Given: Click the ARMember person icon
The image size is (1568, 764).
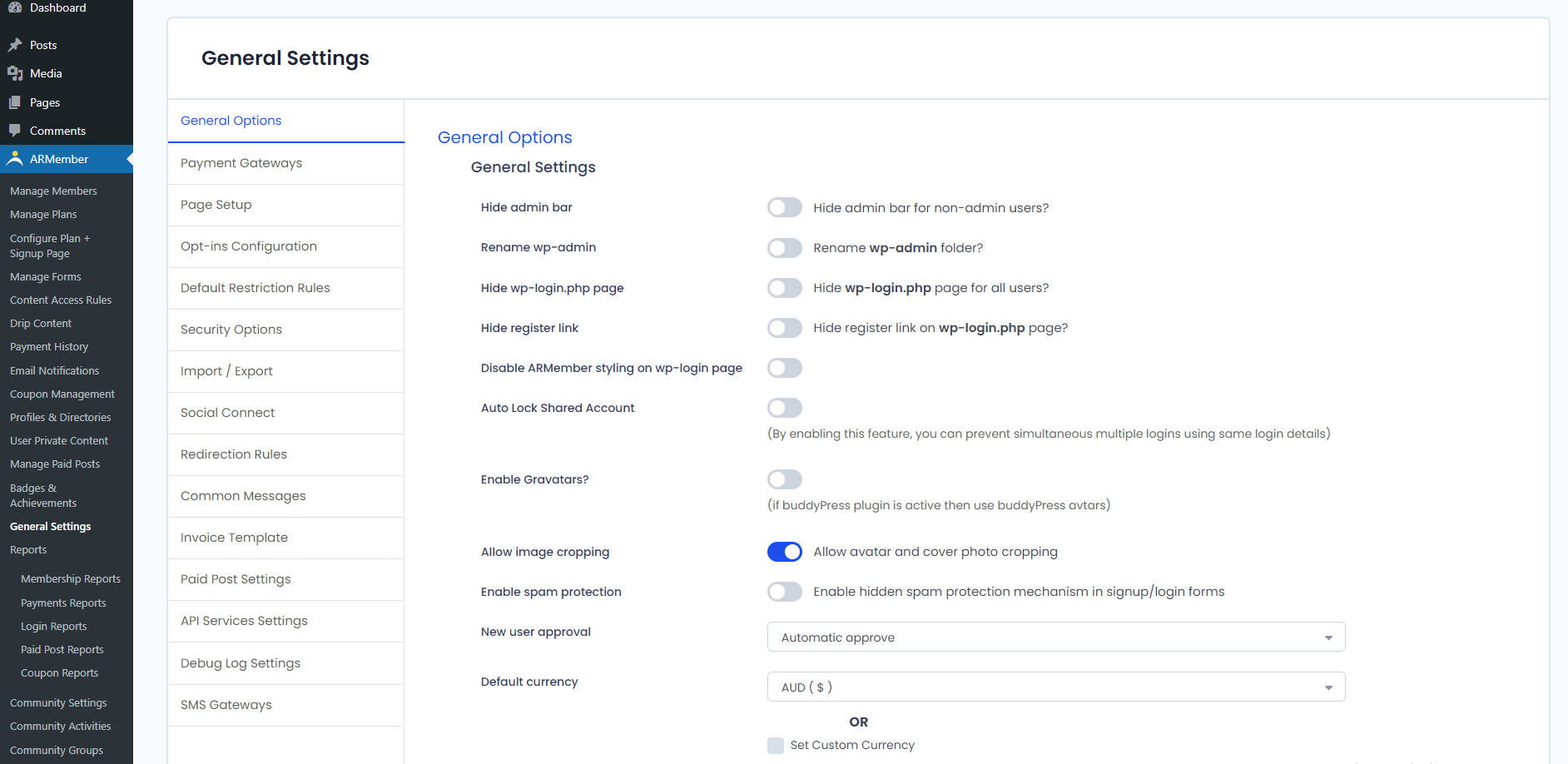Looking at the screenshot, I should [14, 159].
